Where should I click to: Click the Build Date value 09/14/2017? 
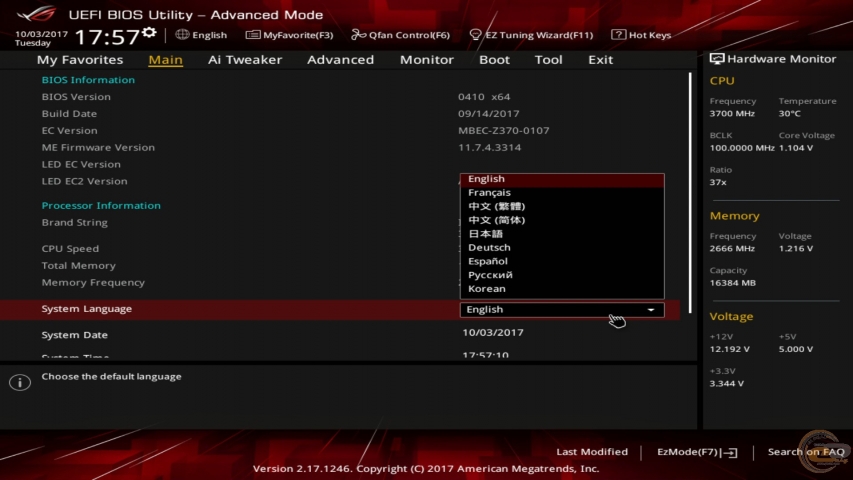pos(489,114)
